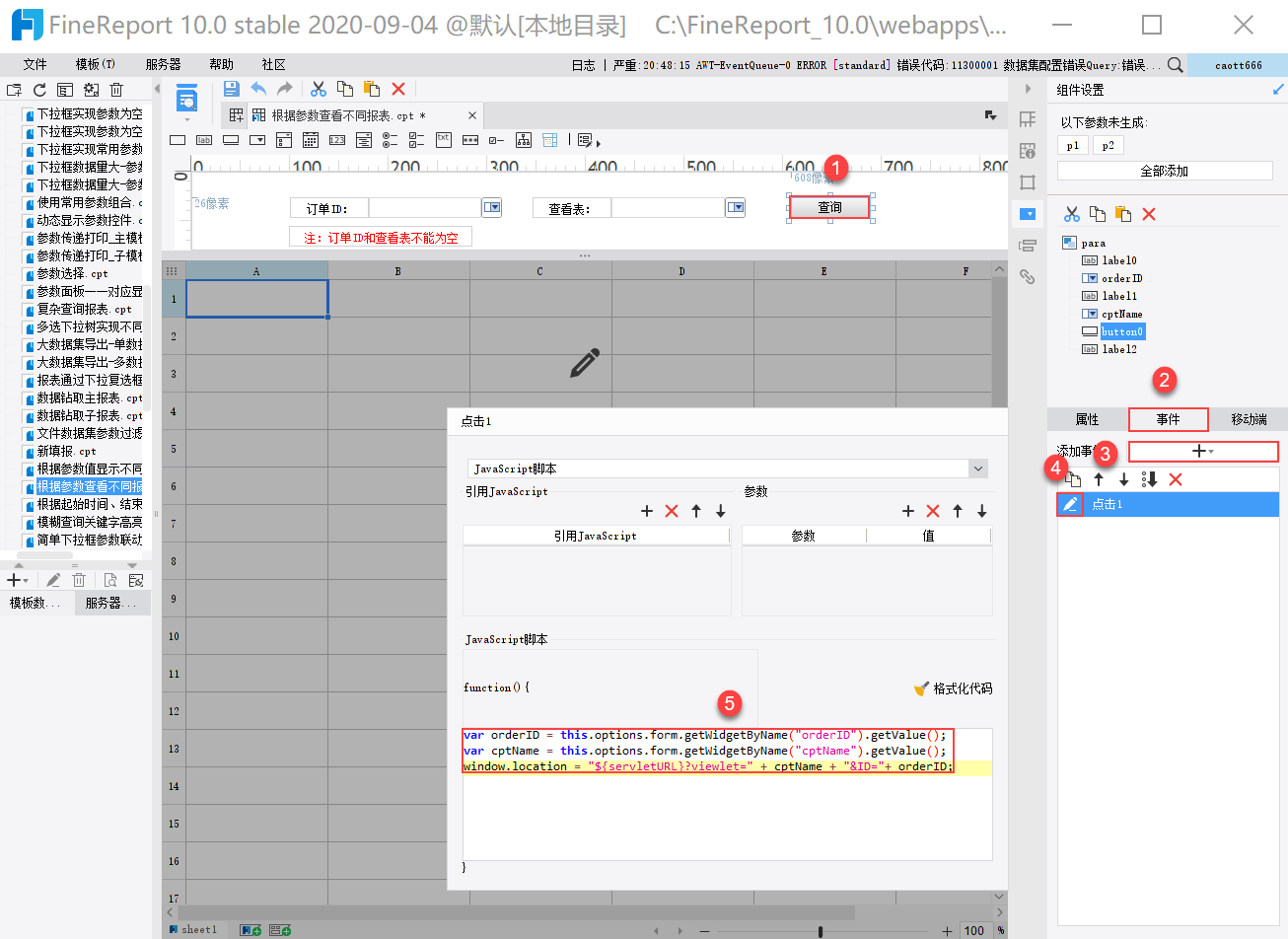Edit the 点击1 event with the pencil icon
1288x939 pixels.
click(1070, 504)
